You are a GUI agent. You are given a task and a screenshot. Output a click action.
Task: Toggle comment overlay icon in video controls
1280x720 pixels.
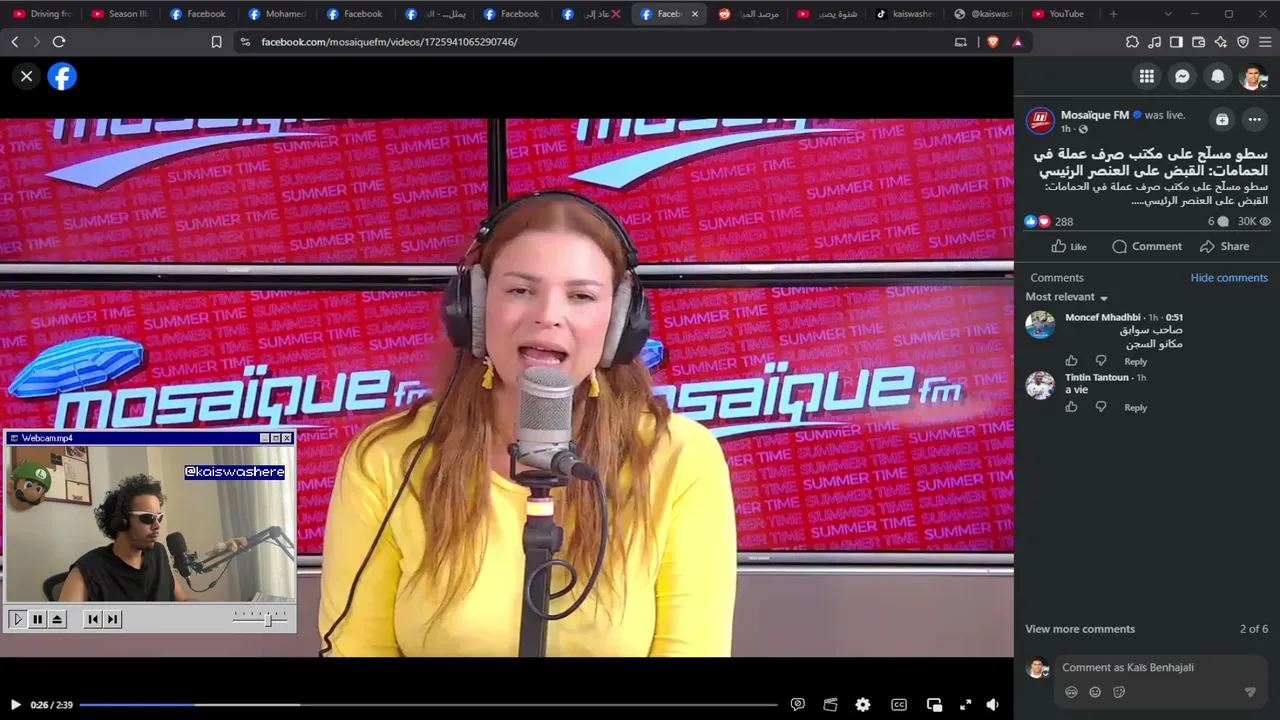[797, 705]
